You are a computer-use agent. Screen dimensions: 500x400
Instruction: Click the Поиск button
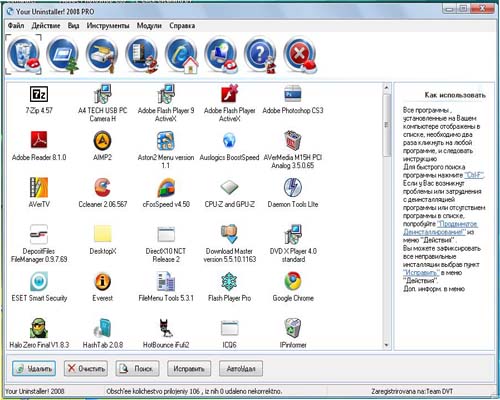tap(137, 368)
